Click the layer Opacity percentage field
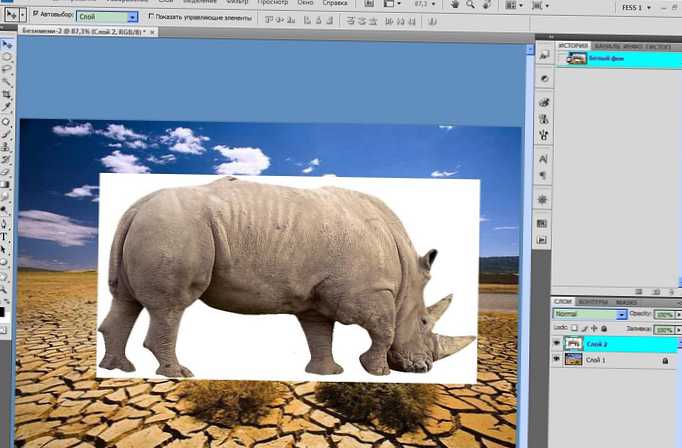This screenshot has width=682, height=448. pos(664,314)
